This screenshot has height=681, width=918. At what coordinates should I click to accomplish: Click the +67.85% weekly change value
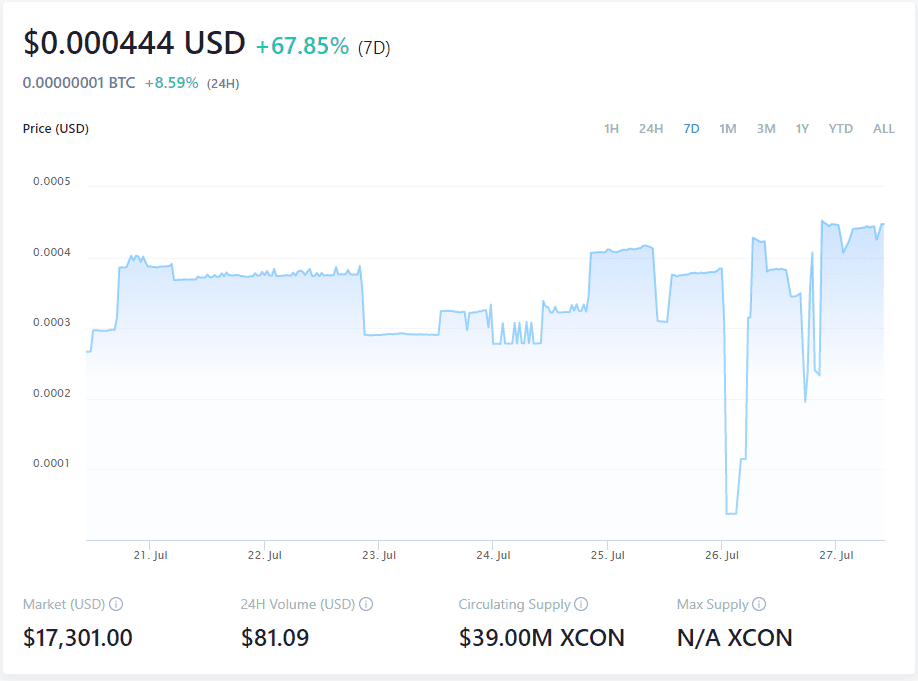coord(302,45)
